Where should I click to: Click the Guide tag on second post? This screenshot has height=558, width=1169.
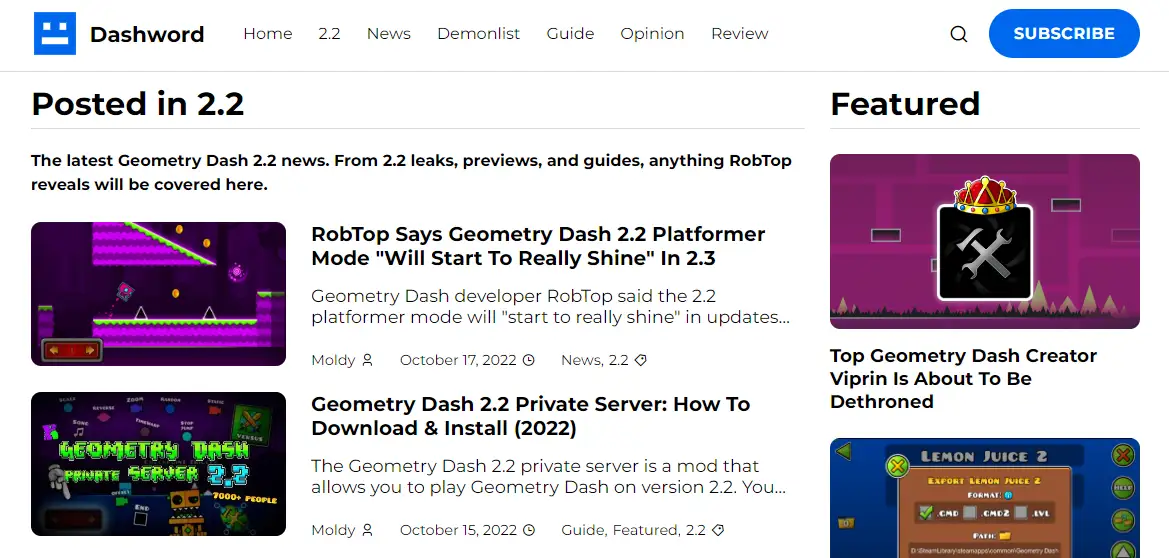583,530
